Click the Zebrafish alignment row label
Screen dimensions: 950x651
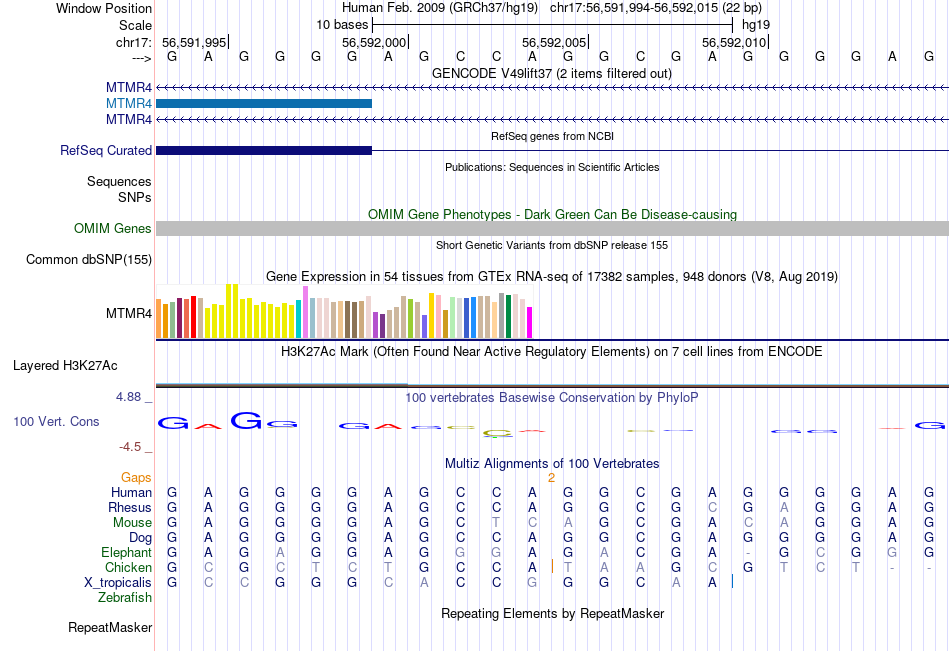[125, 598]
